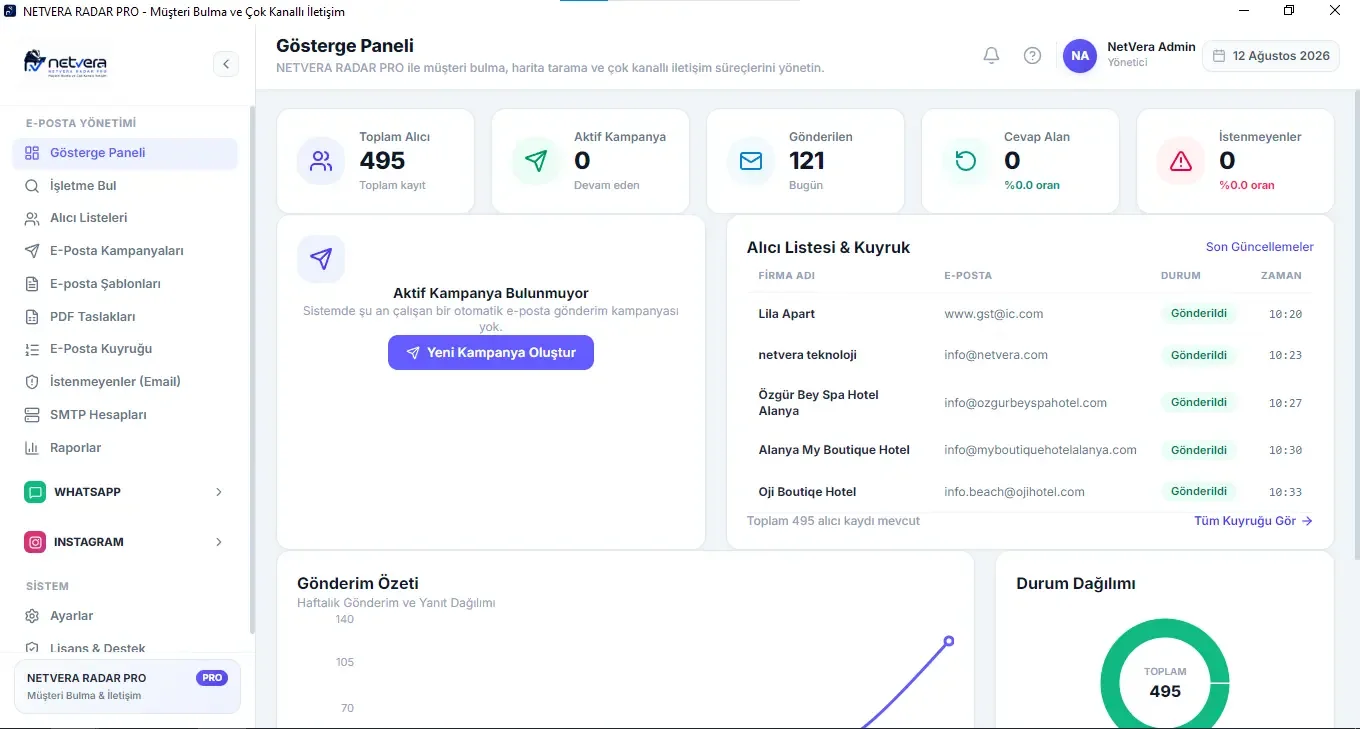Click the Raporlar bar chart icon
This screenshot has height=729, width=1360.
point(32,448)
